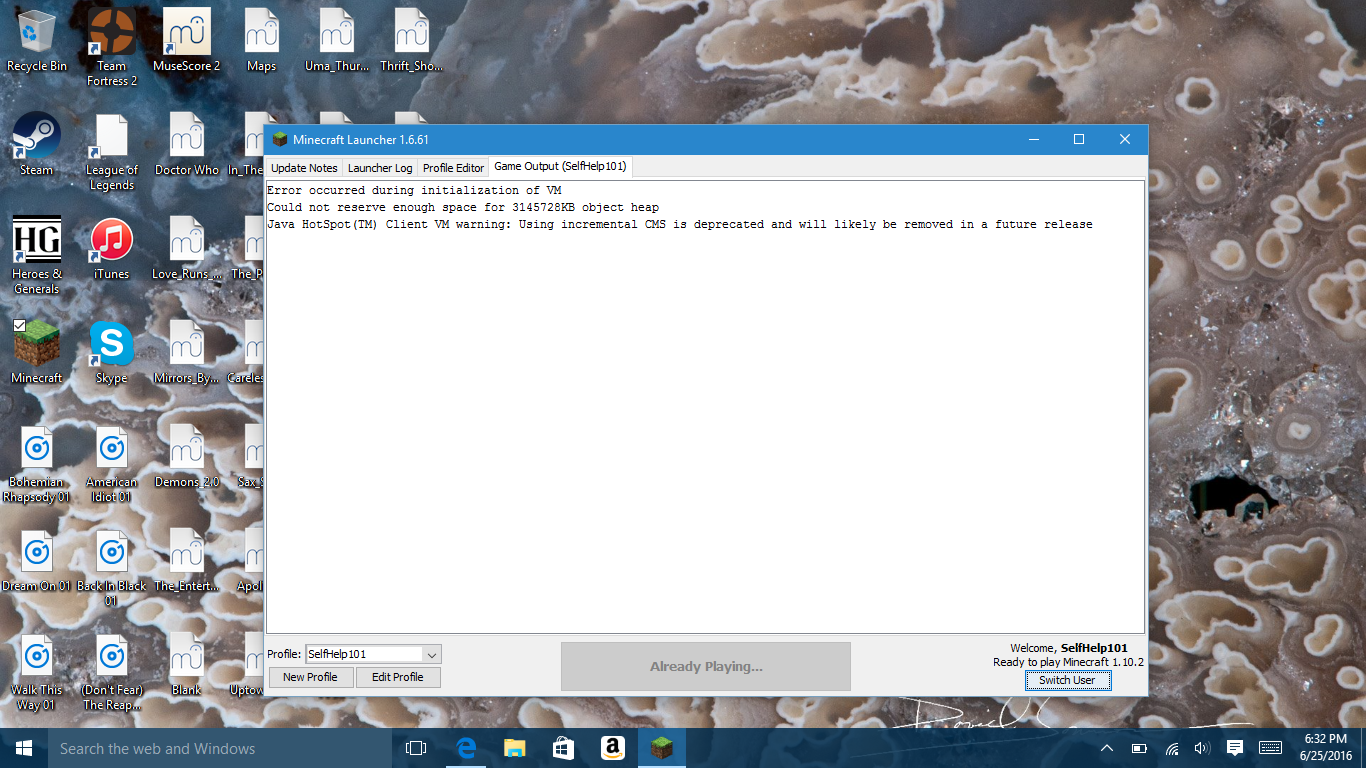Select the Minecraft desktop icon
Viewport: 1366px width, 768px height.
pyautogui.click(x=37, y=353)
